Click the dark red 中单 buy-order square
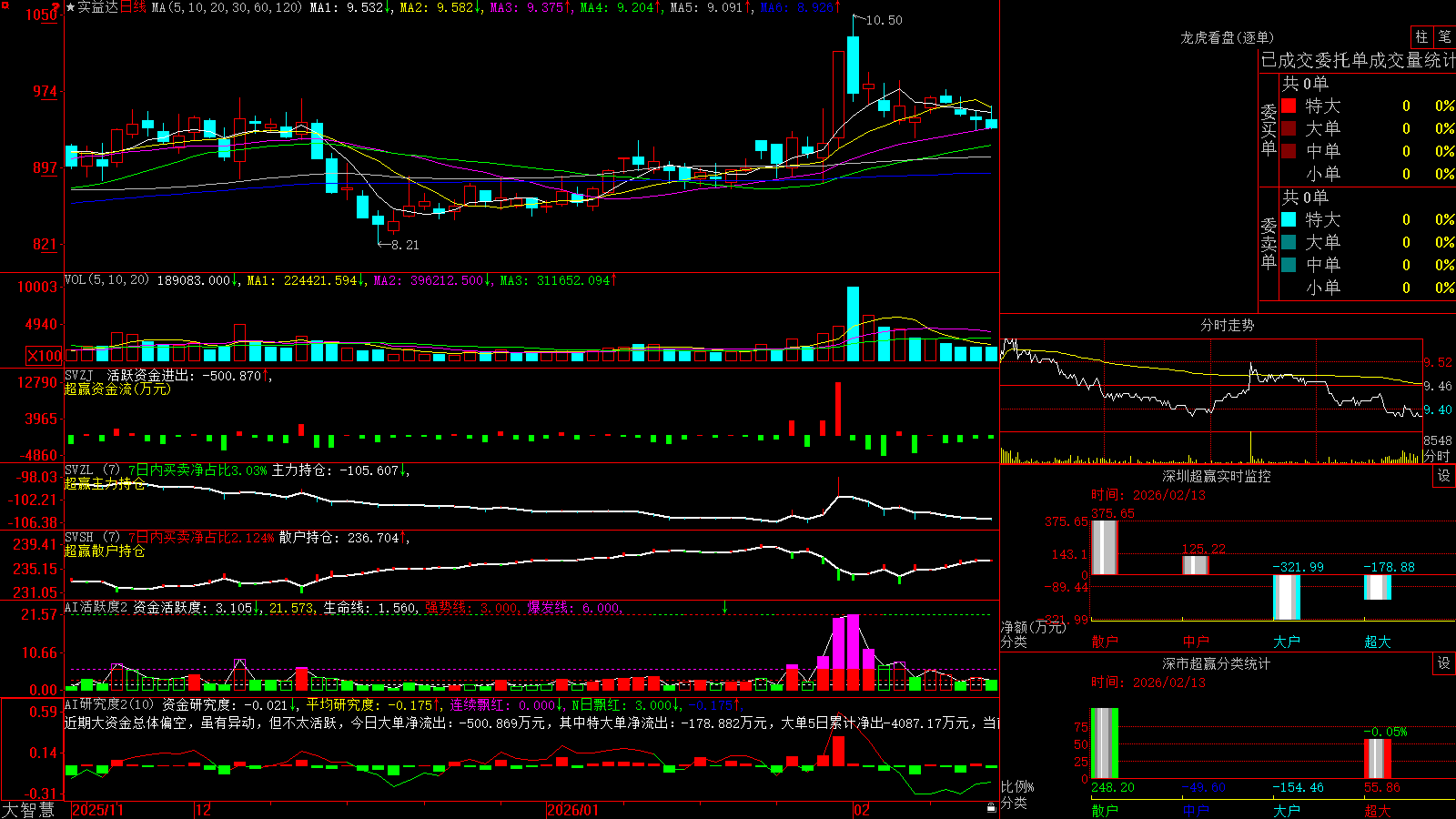The image size is (1456, 819). 1289,151
